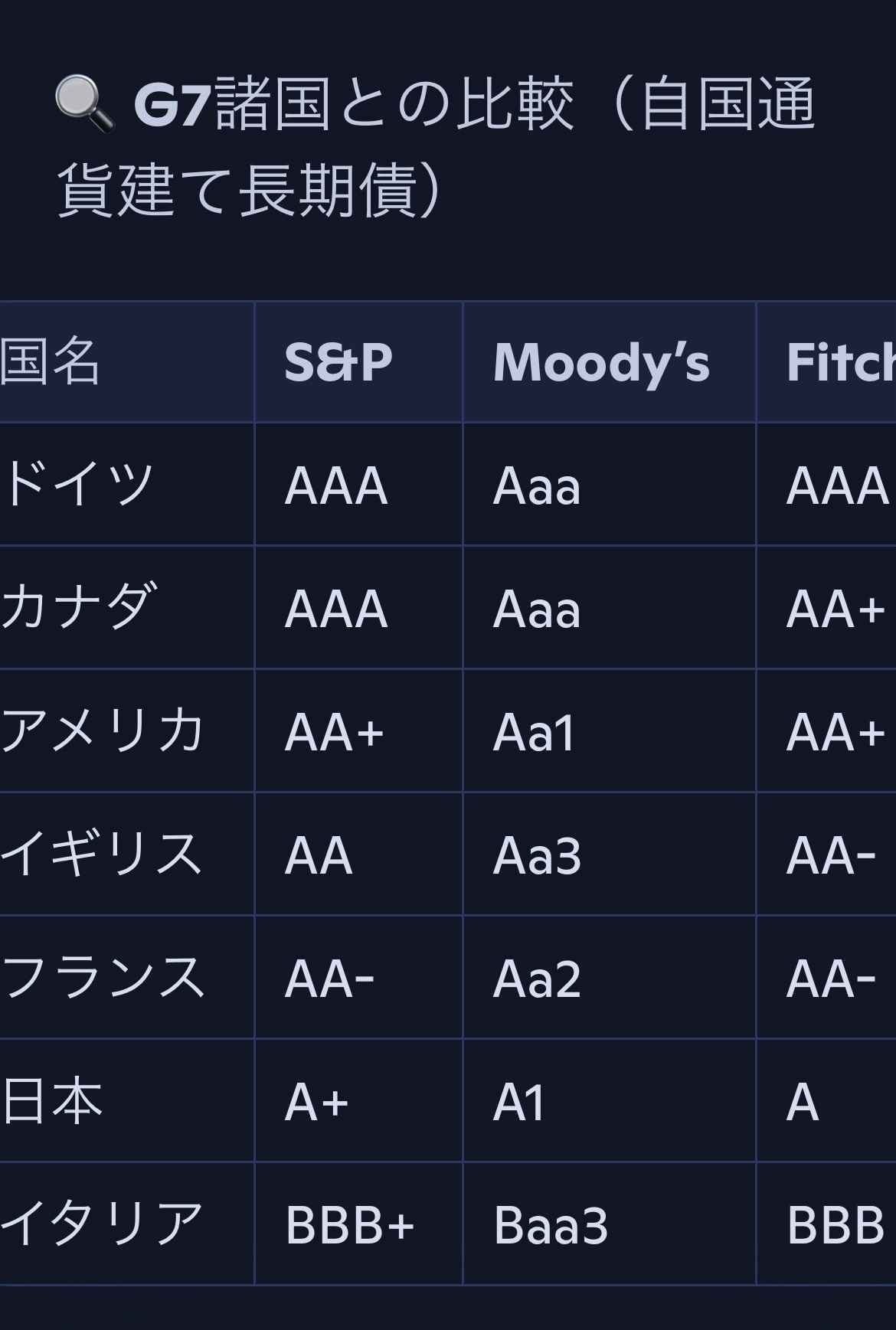Select the アメリカ country cell
This screenshot has height=1330, width=896.
[x=103, y=731]
